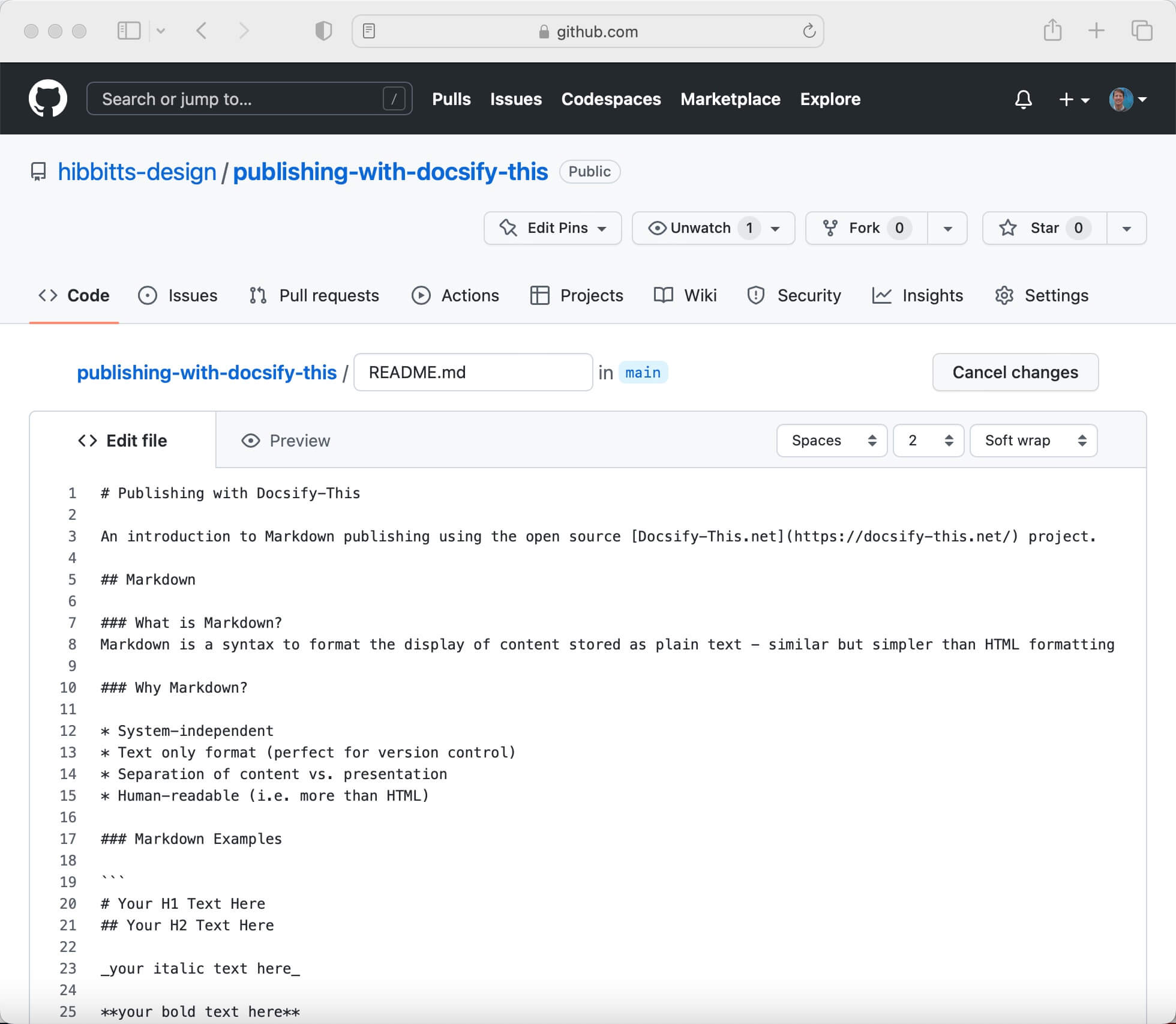Open Safari tab overview icon

pyautogui.click(x=1141, y=31)
